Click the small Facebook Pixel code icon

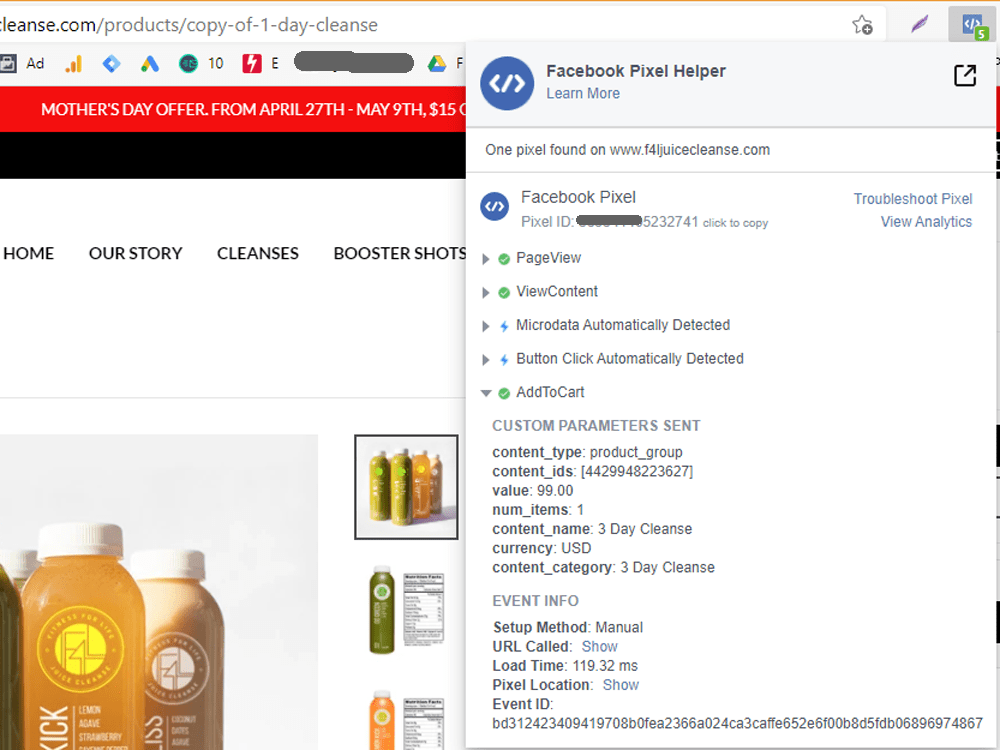point(494,207)
